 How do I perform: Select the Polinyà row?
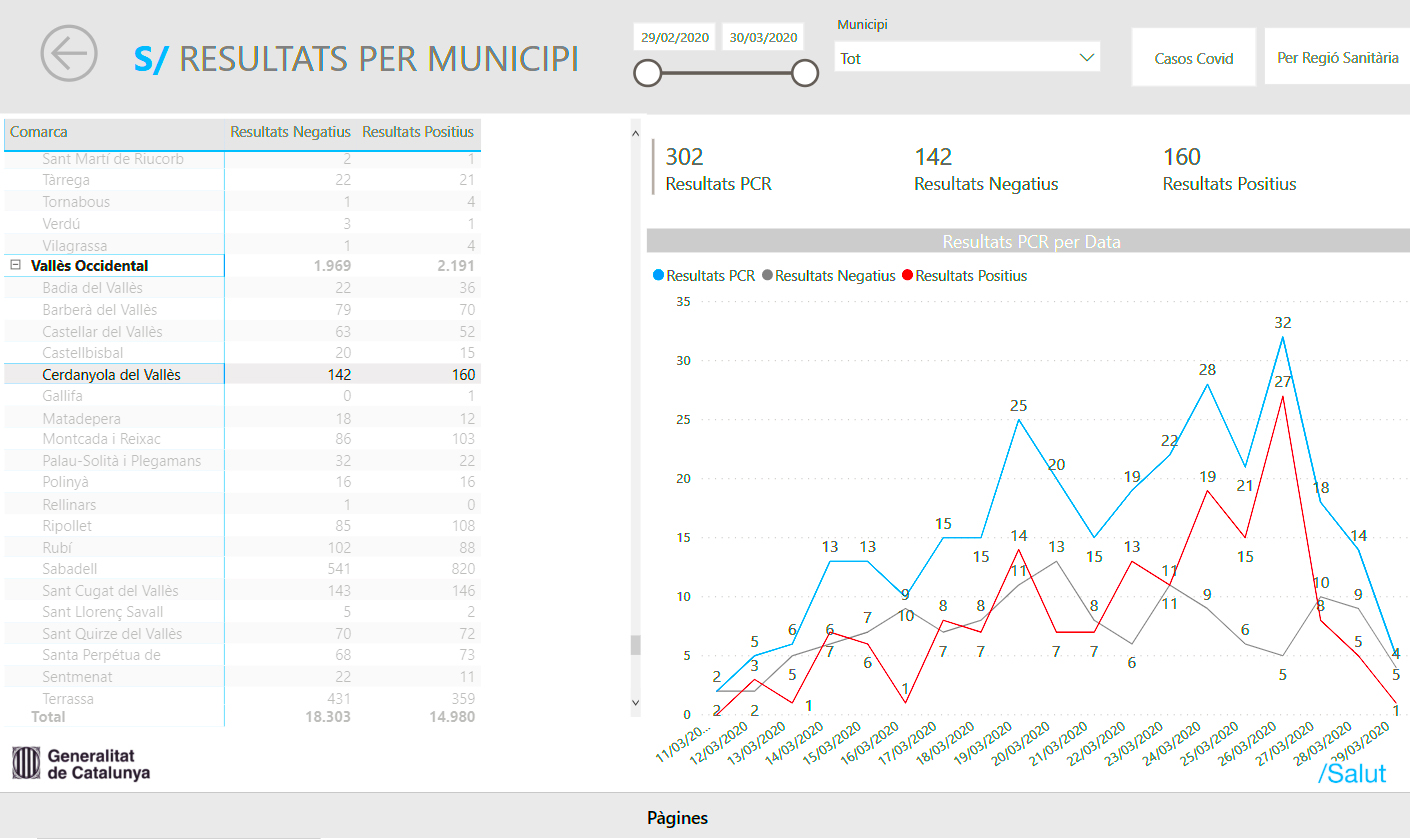click(242, 482)
